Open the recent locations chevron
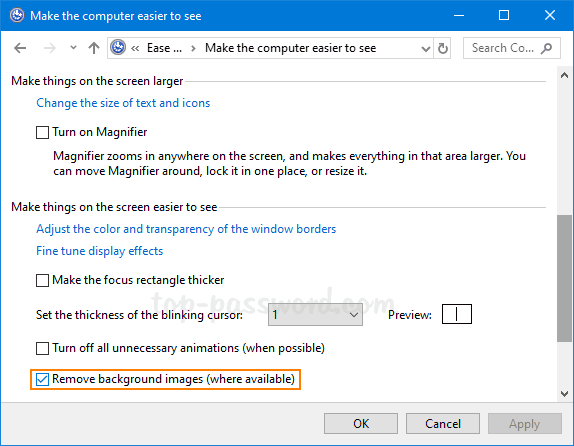 coord(73,48)
